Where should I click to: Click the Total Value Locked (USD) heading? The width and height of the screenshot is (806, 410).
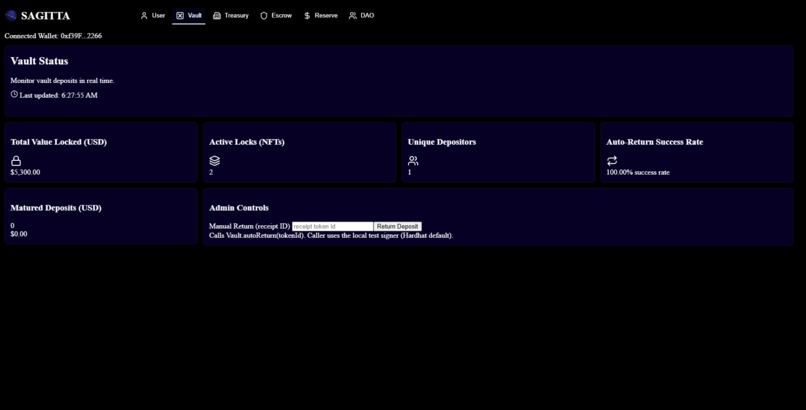59,142
